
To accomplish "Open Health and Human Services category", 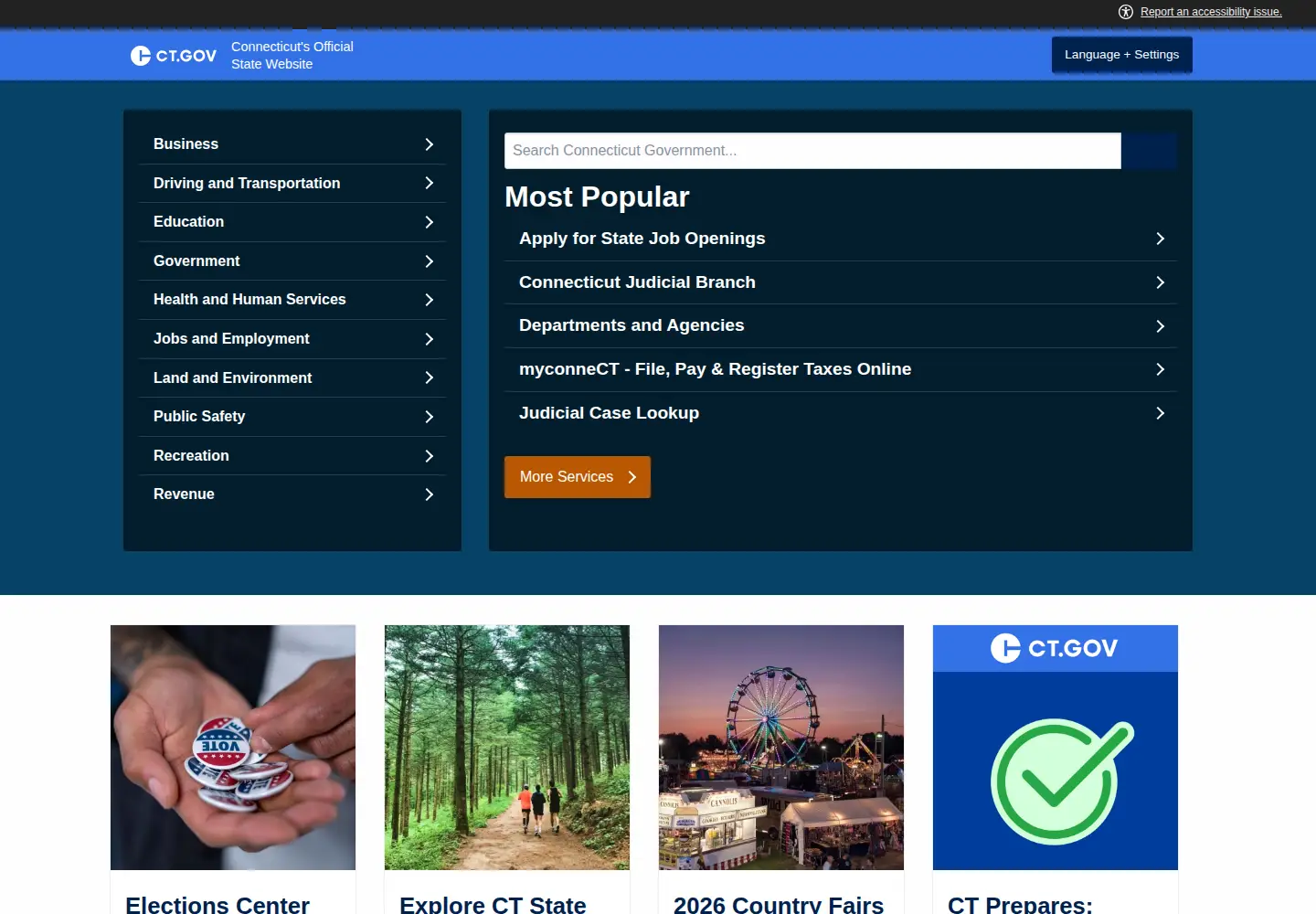I will [x=292, y=300].
